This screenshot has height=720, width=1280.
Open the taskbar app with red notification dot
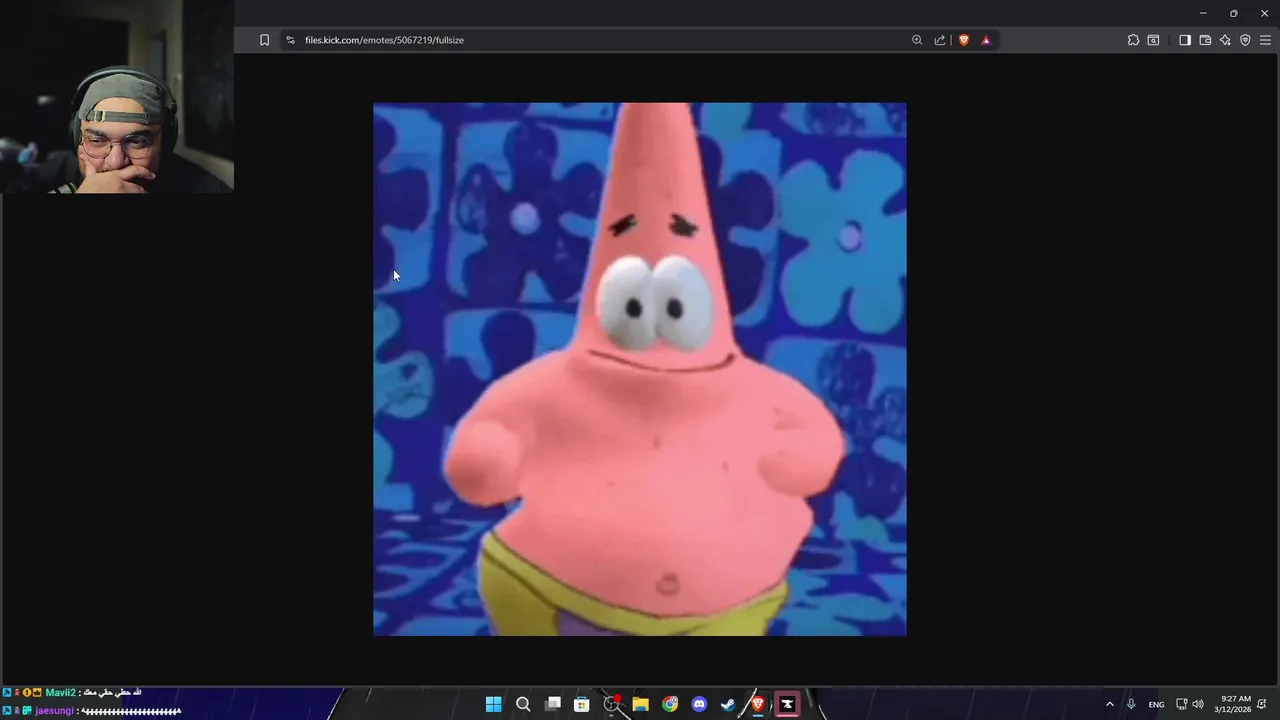coord(611,704)
